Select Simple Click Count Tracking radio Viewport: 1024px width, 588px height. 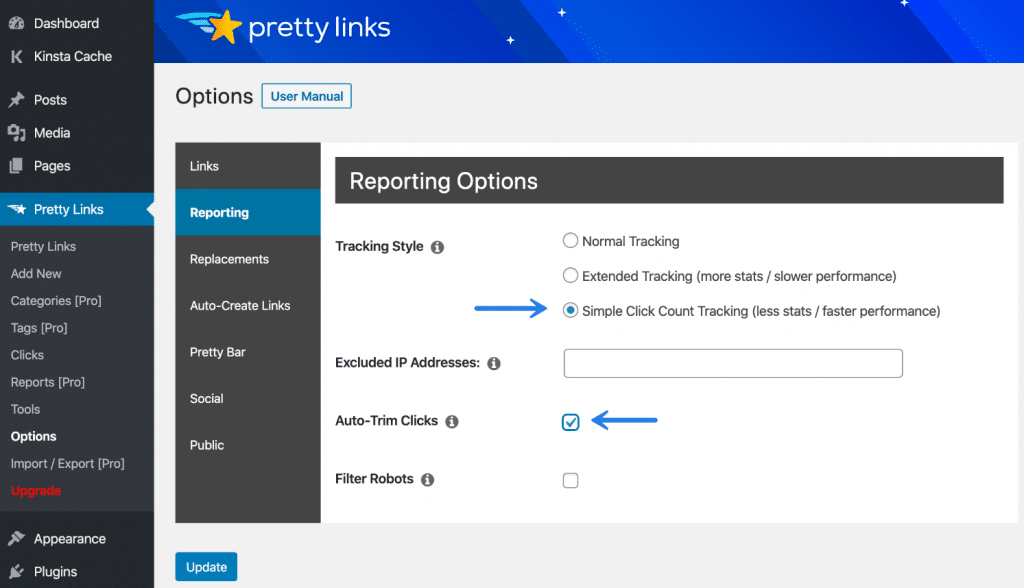[x=570, y=310]
